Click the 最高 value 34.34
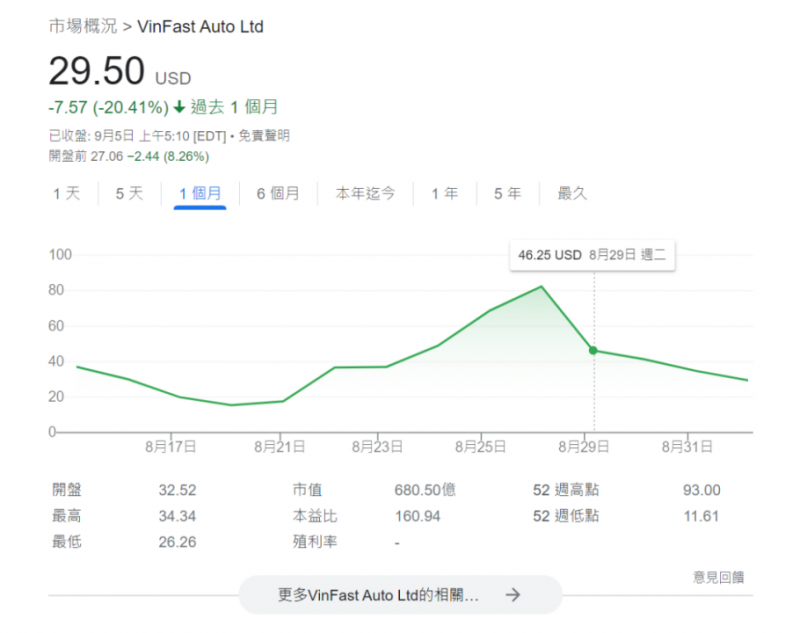The width and height of the screenshot is (800, 633). 177,516
